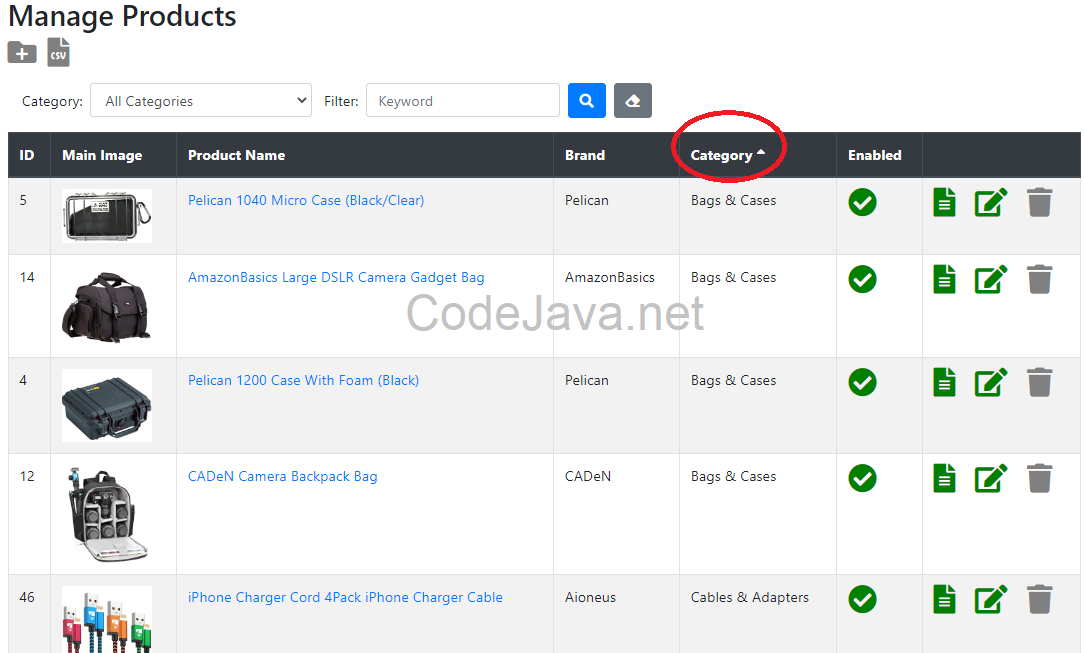Edit the Pelican 1040 Micro Case product
1084x653 pixels.
[991, 202]
